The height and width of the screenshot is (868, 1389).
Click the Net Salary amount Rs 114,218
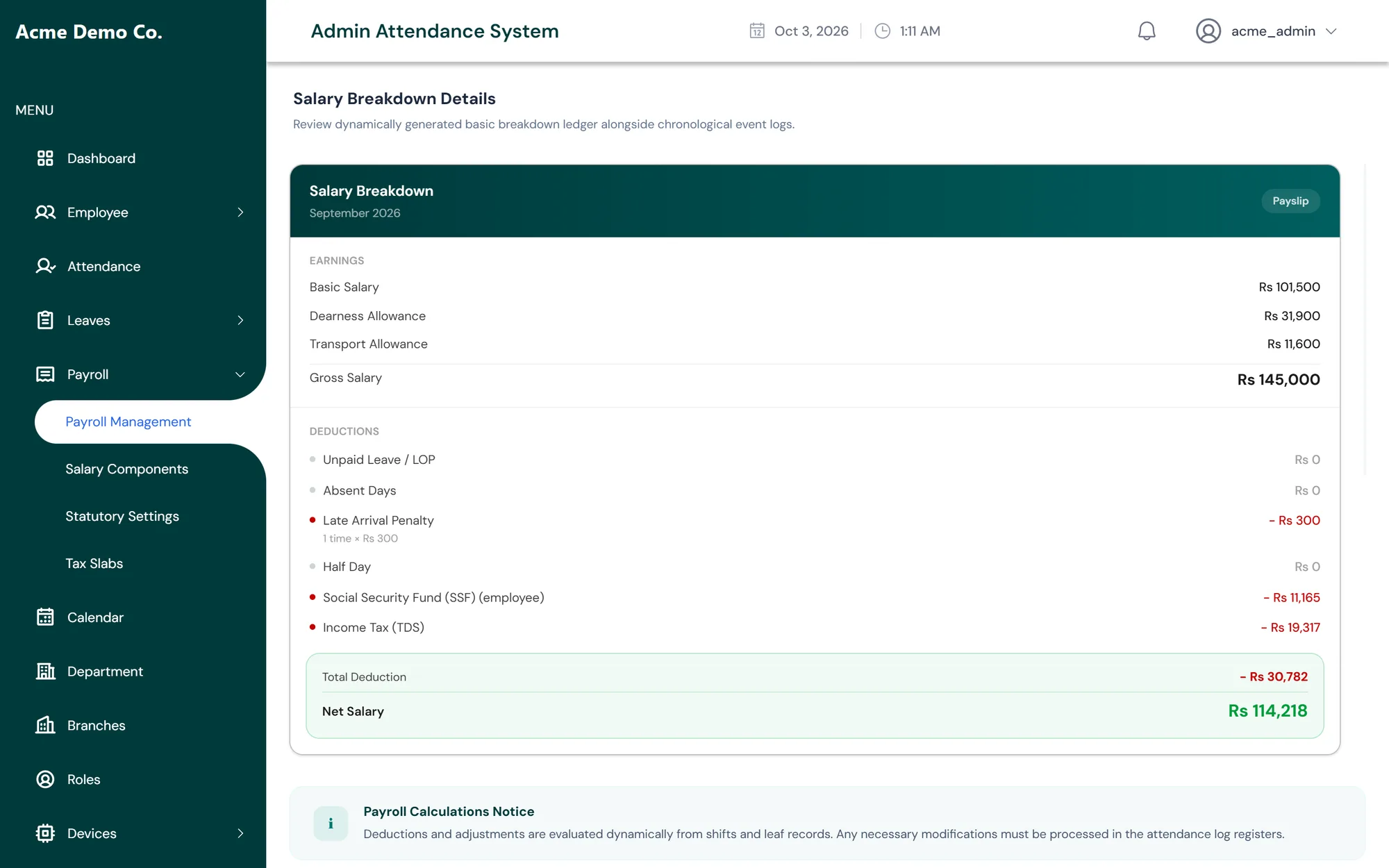pyautogui.click(x=1267, y=711)
